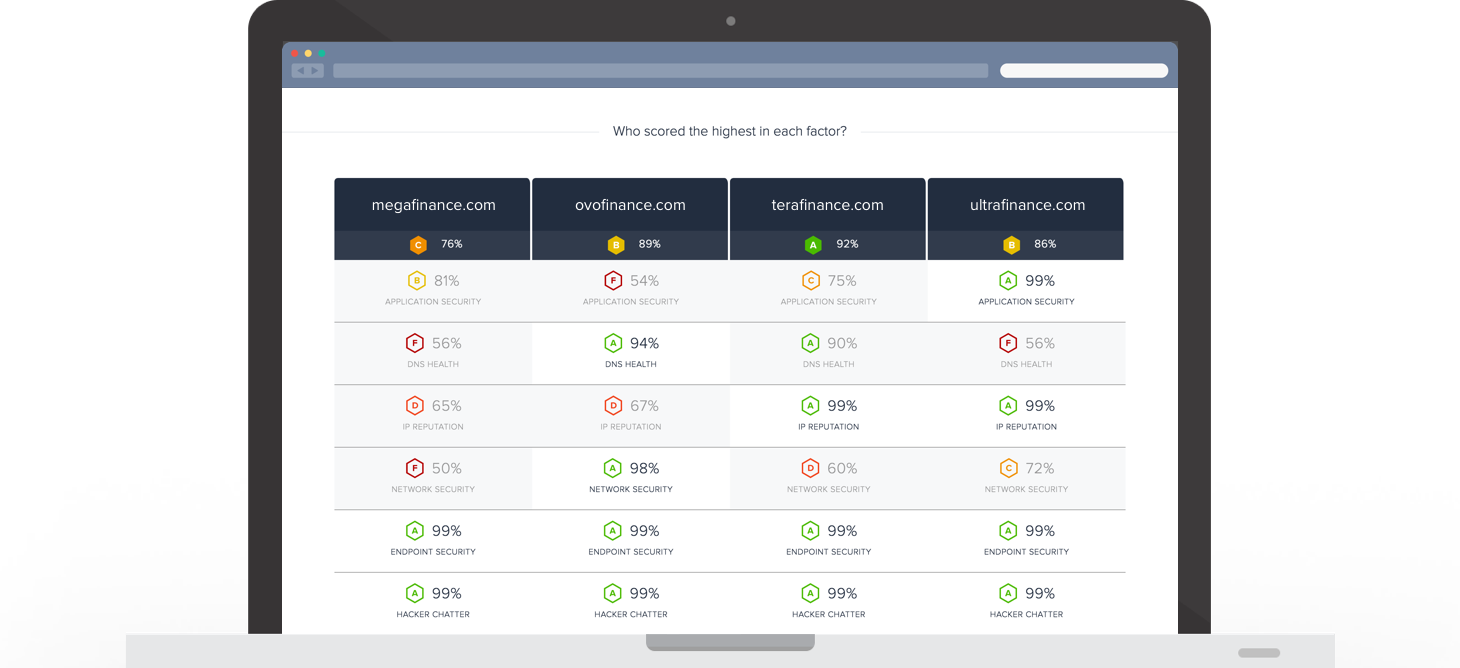
Task: Click the Hacker Chatter label under terafinance
Action: point(829,614)
